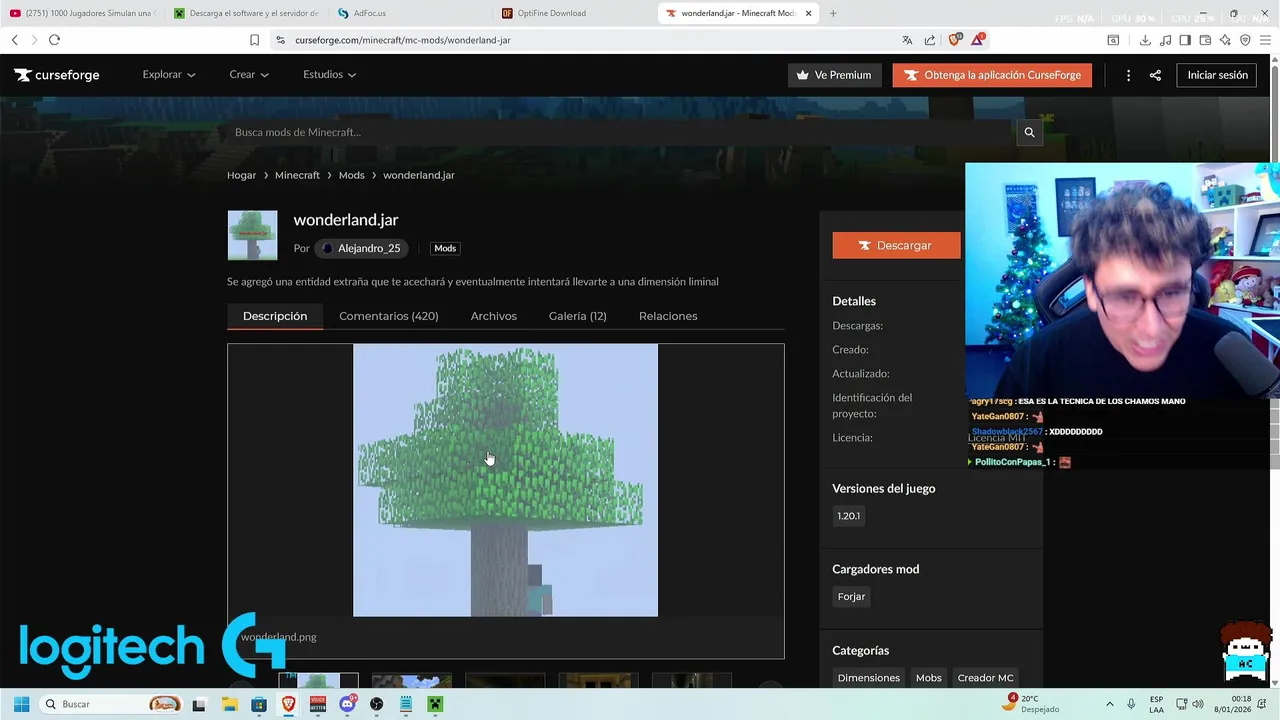This screenshot has width=1280, height=720.
Task: Open OBS Studio from taskbar
Action: (x=376, y=704)
